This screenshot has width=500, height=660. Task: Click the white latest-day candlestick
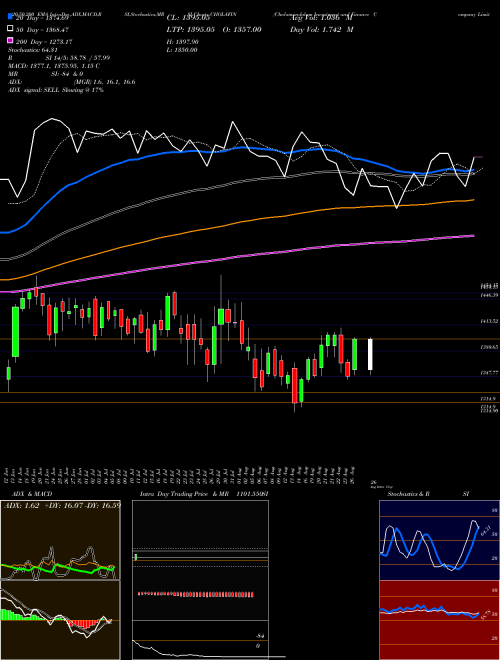tap(370, 354)
